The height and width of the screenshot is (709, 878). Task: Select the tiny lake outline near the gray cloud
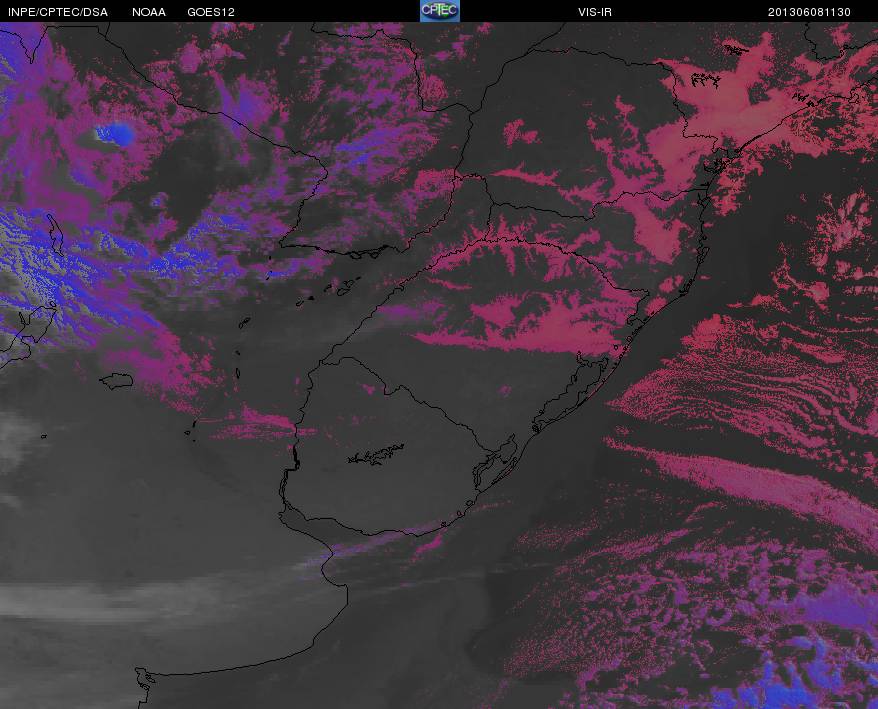44,436
